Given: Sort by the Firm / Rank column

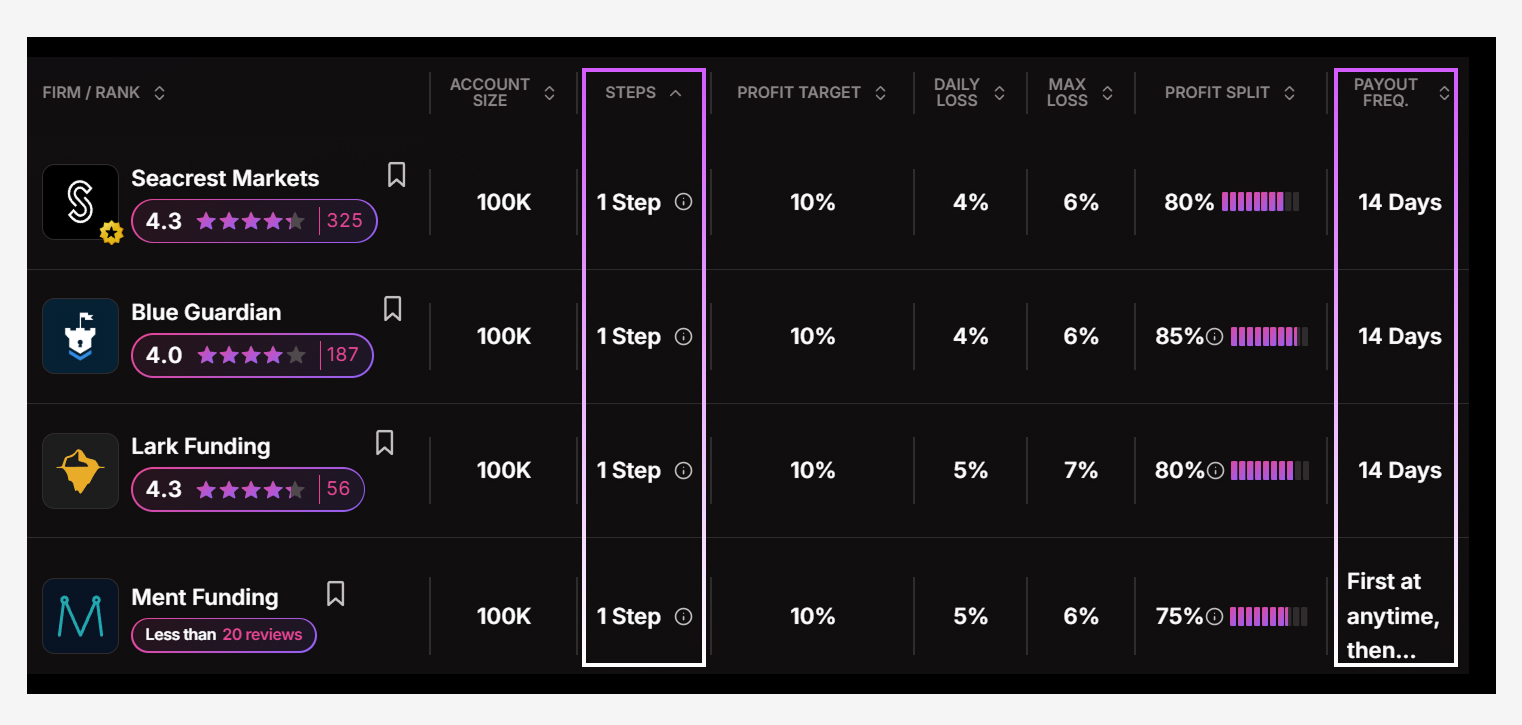Looking at the screenshot, I should [104, 92].
